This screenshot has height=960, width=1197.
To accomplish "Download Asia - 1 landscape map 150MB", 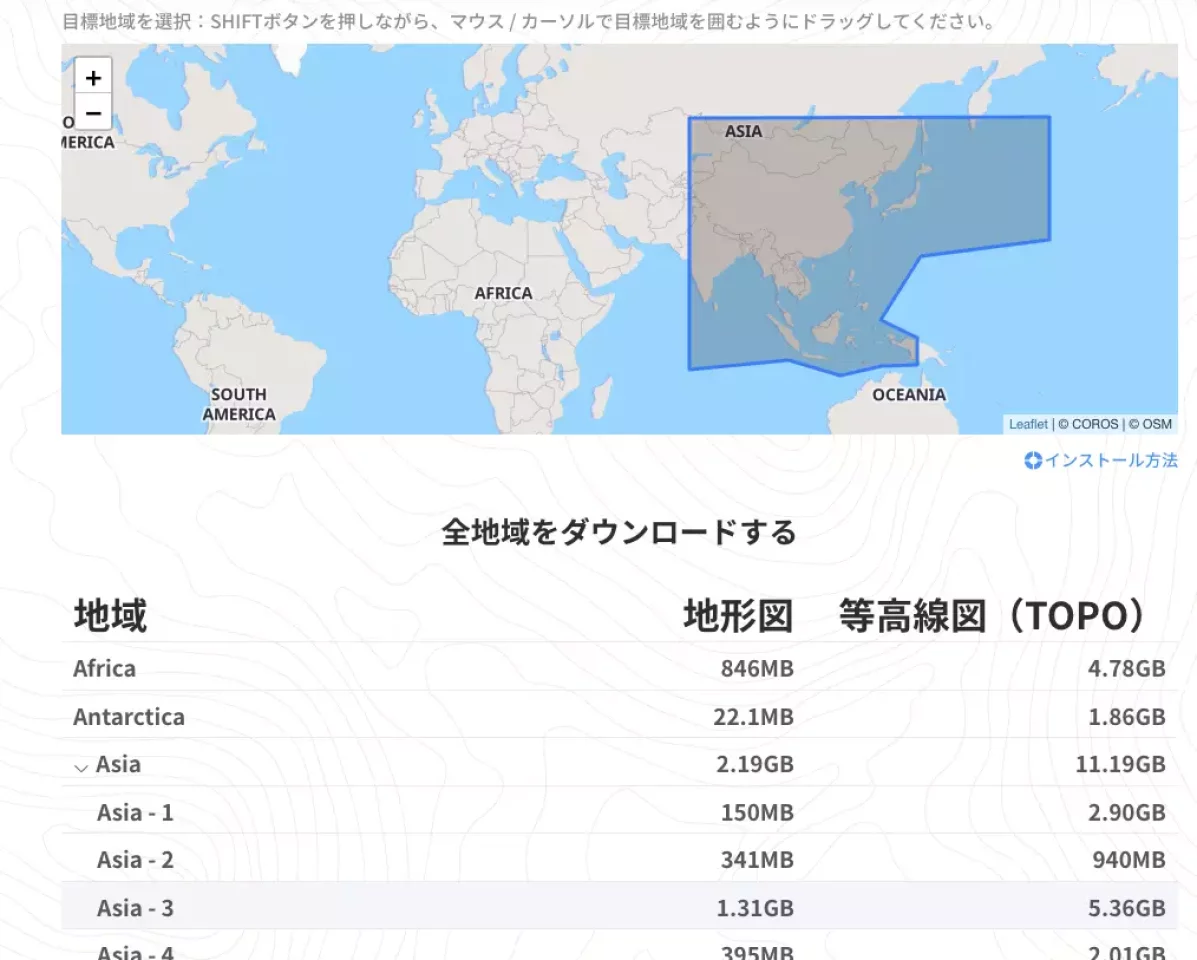I will [757, 813].
